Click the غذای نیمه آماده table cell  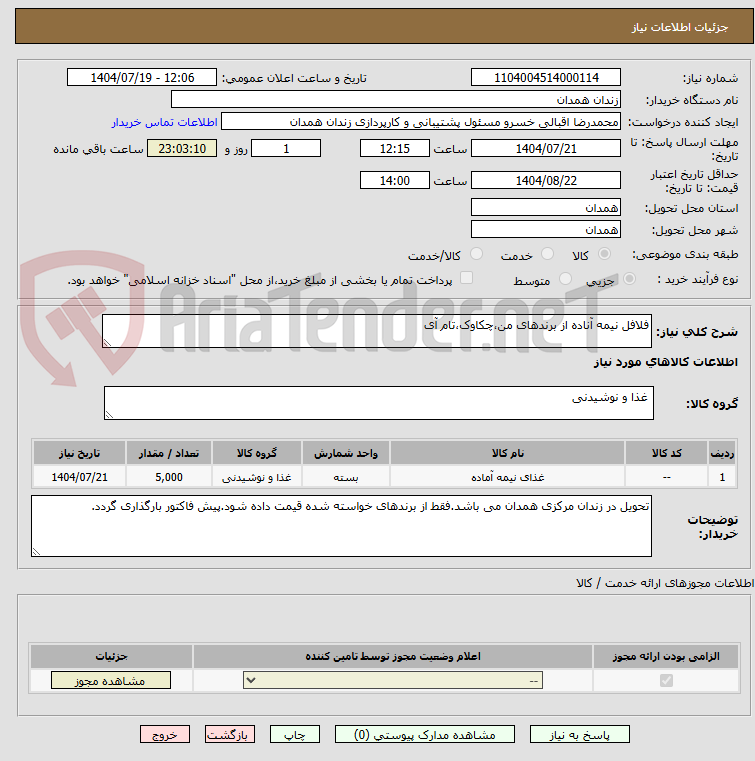coord(507,477)
